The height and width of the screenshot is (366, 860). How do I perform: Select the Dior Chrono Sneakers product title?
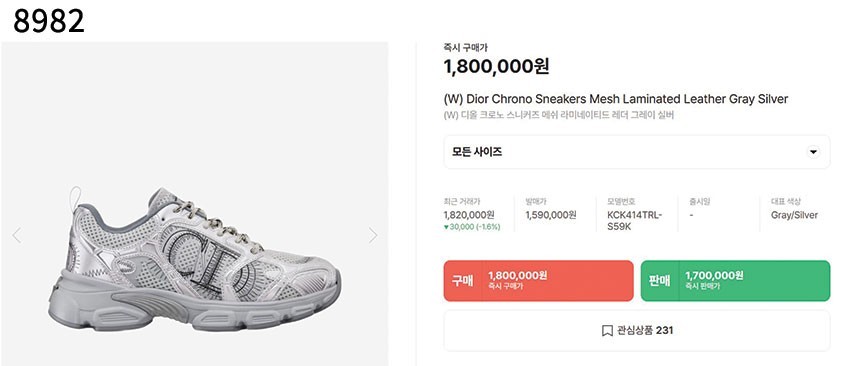tap(615, 99)
